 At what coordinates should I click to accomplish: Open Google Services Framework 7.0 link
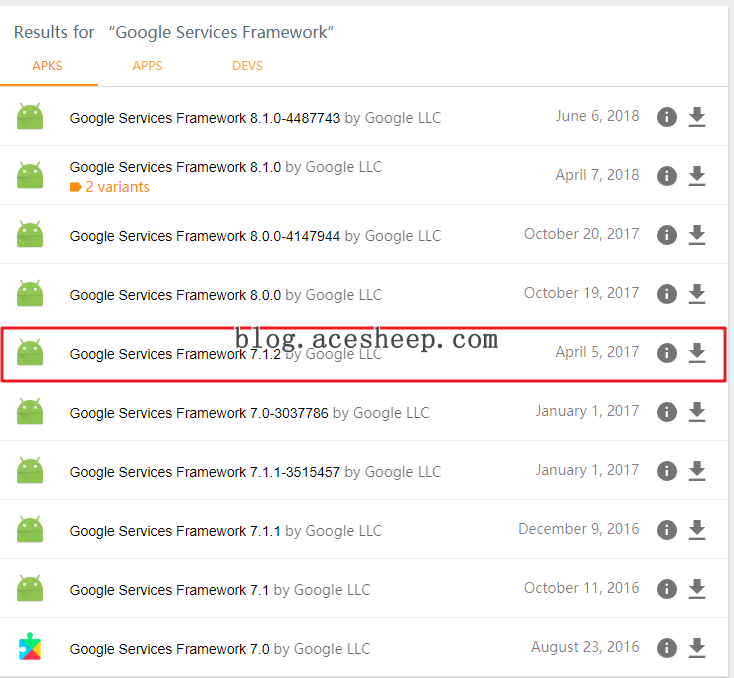click(169, 649)
